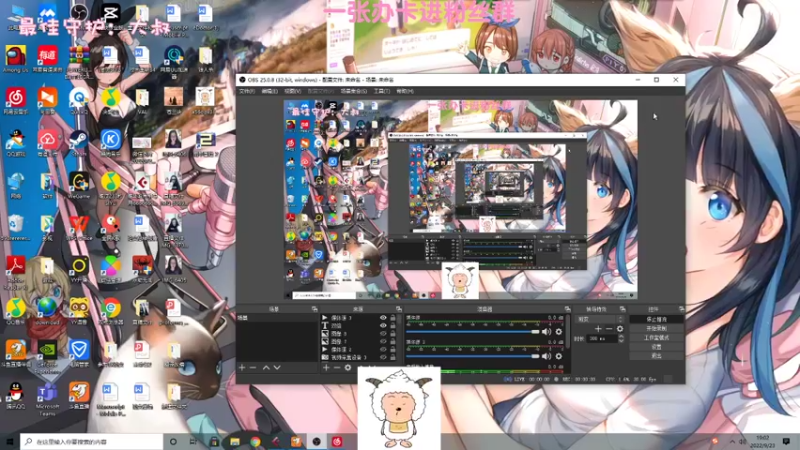
Task: Open Task View from the taskbar
Action: 193,442
